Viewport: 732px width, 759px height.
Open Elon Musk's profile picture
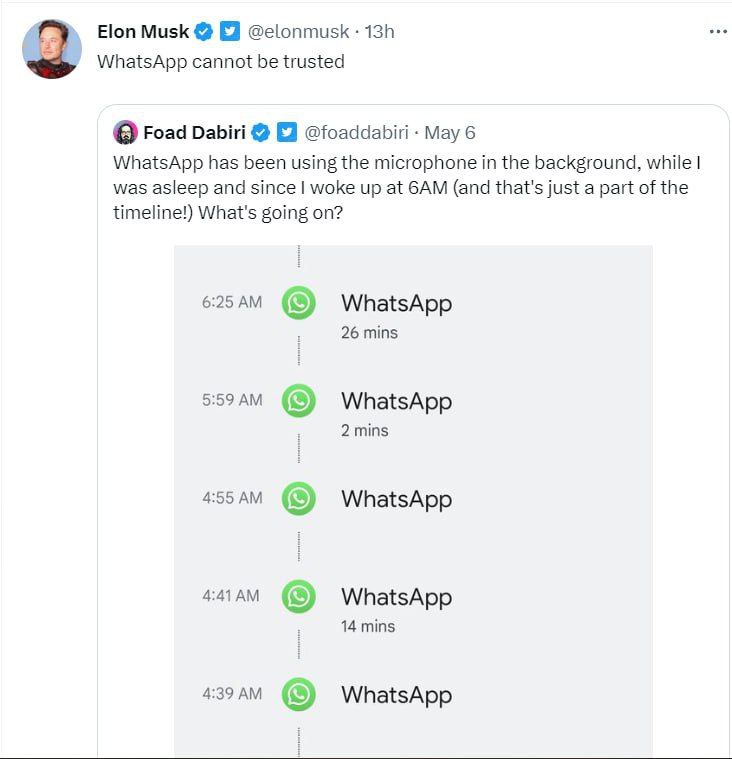pos(52,49)
